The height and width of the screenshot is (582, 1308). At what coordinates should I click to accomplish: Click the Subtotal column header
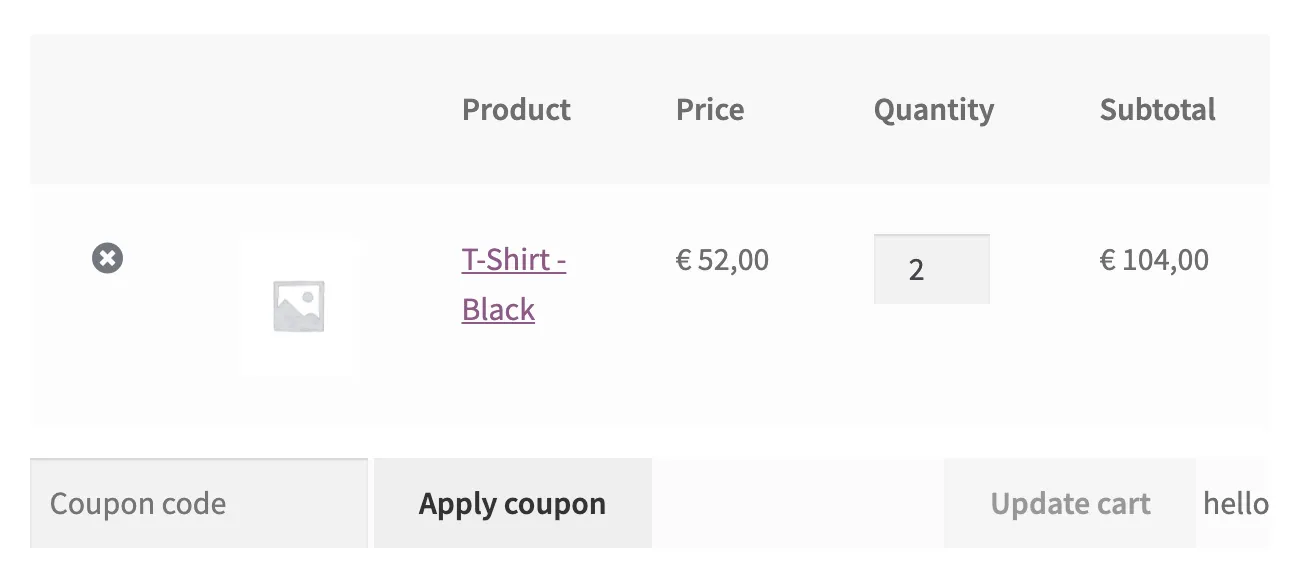1157,109
